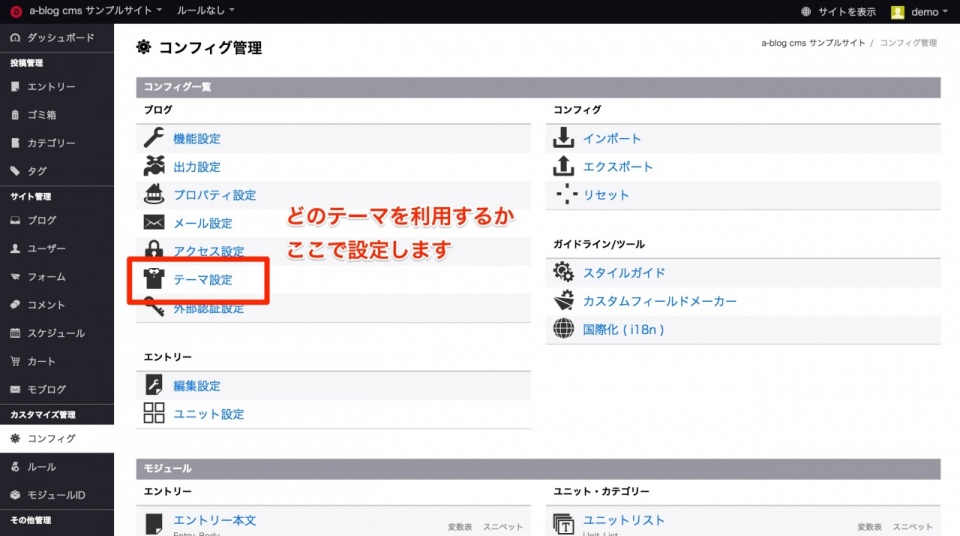The image size is (960, 536).
Task: Click the globe icon for 国際化
Action: tap(563, 328)
